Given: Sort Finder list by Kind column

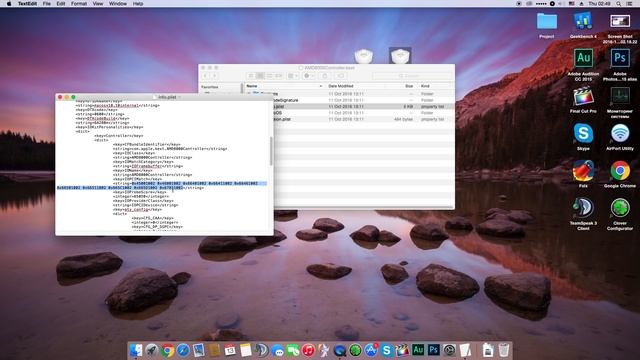Looking at the screenshot, I should [x=436, y=86].
